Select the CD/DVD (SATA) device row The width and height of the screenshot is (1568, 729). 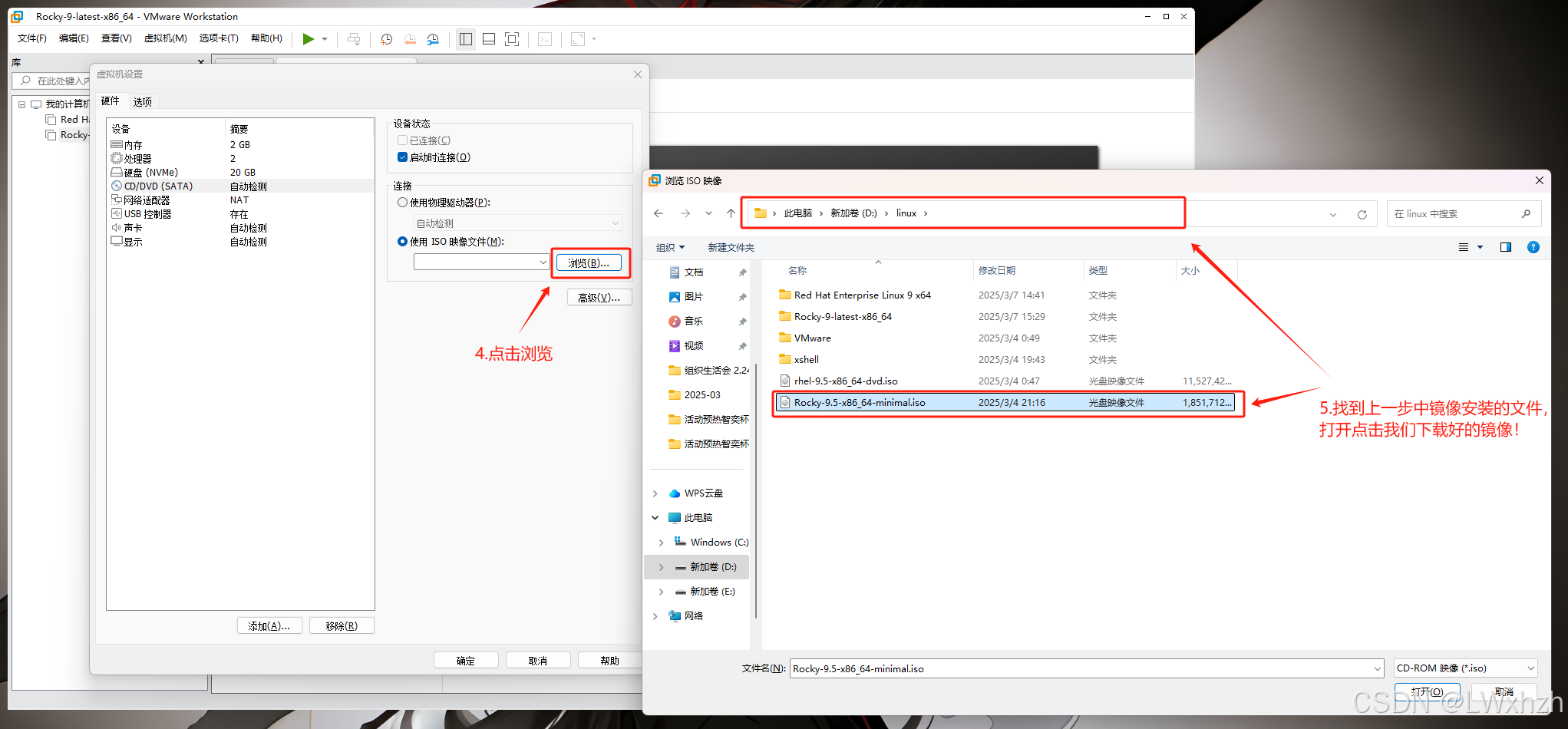tap(240, 186)
